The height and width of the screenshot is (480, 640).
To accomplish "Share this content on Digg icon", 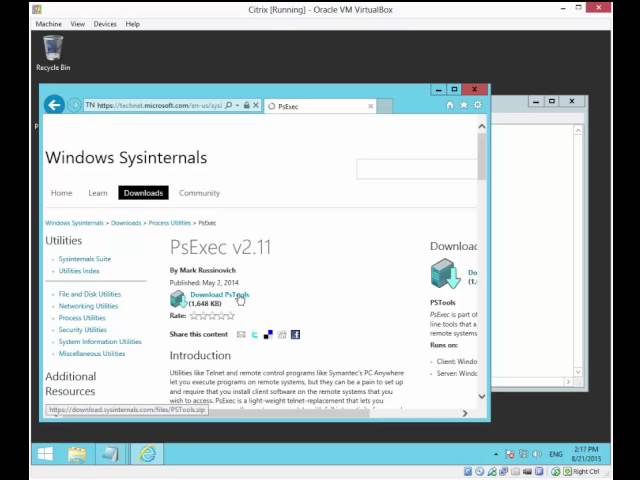I will 282,335.
